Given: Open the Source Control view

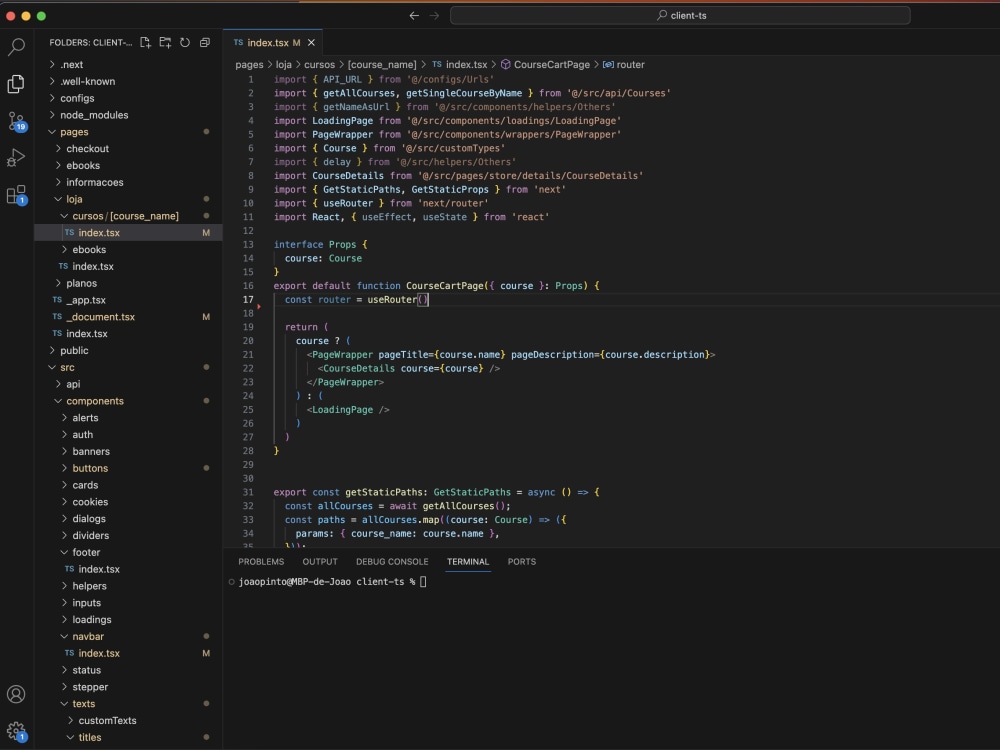Looking at the screenshot, I should point(16,121).
